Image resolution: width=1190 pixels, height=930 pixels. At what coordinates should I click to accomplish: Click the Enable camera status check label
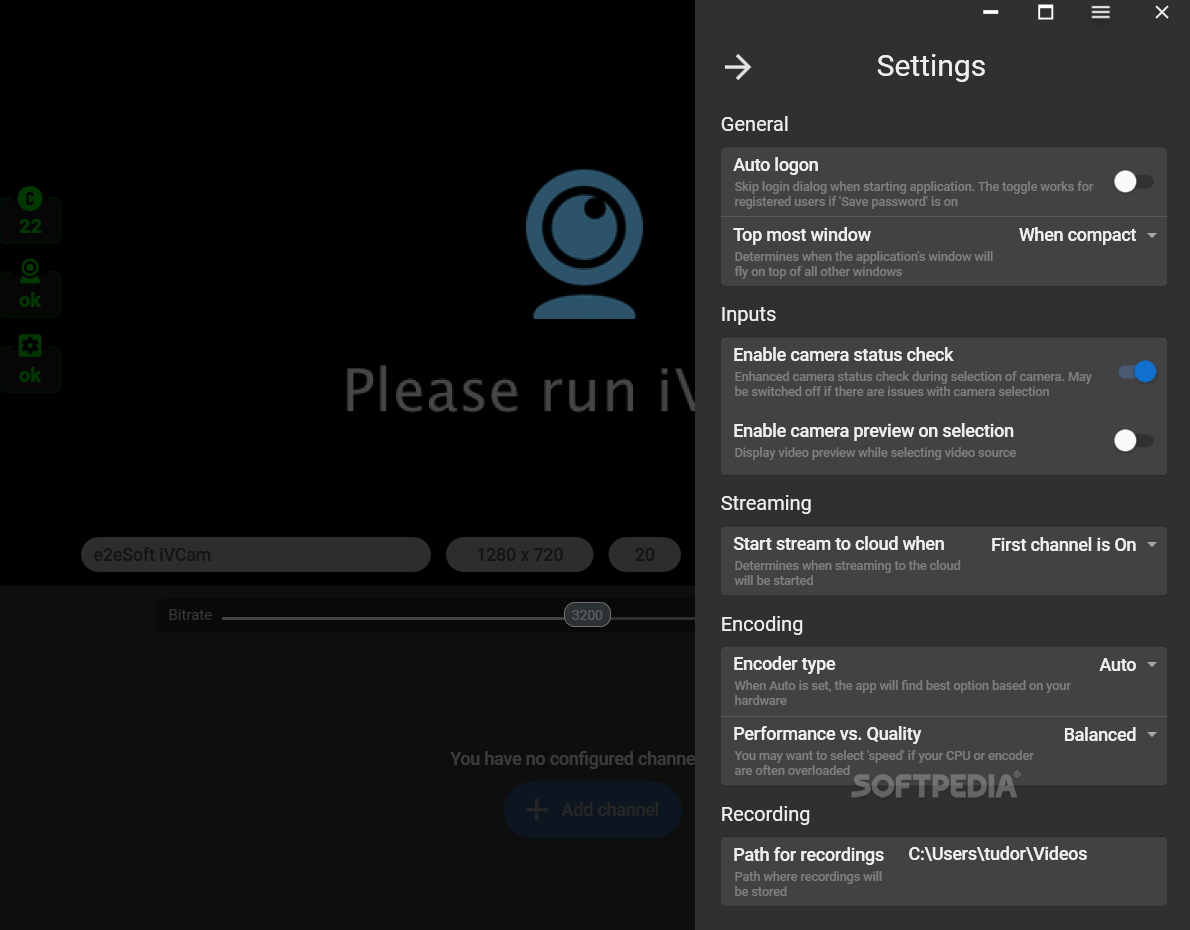pyautogui.click(x=843, y=355)
